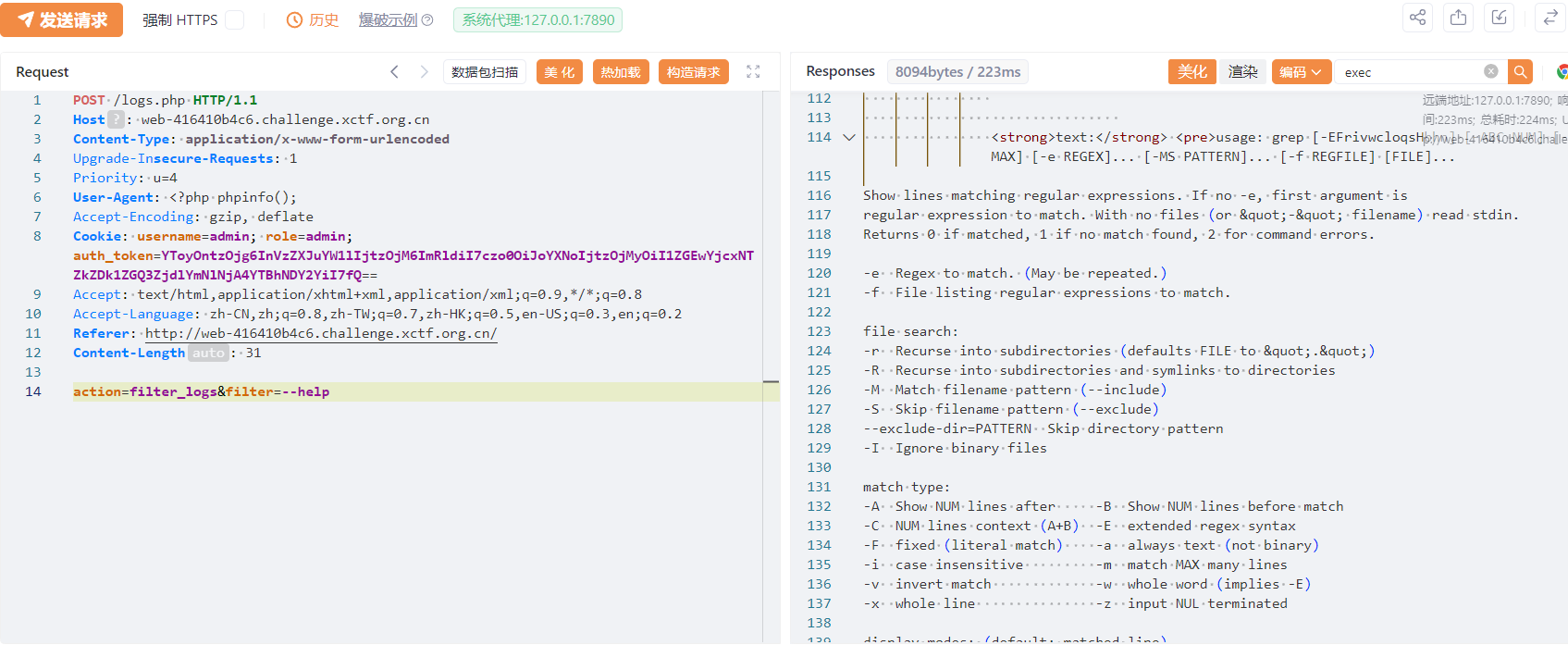Viewport: 1568px width, 645px height.
Task: Click the 8094bytes / 223ms response size tag
Action: coord(957,72)
